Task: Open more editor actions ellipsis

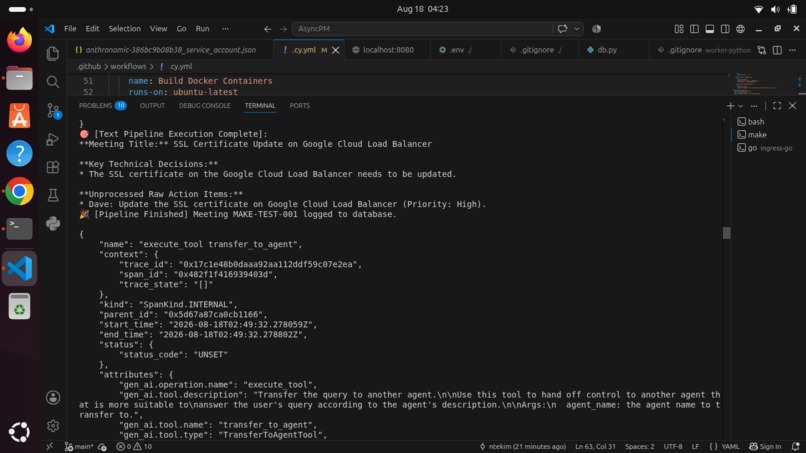Action: coord(793,50)
